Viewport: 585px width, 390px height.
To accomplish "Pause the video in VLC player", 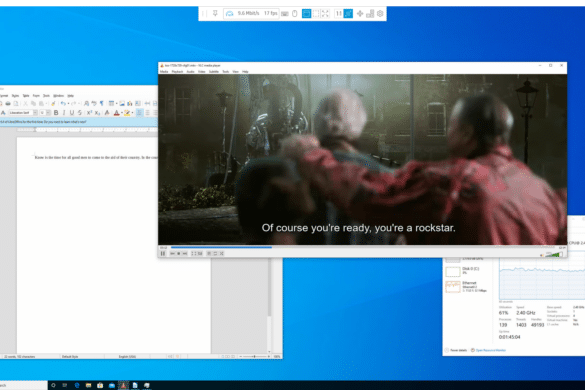I will click(x=163, y=253).
